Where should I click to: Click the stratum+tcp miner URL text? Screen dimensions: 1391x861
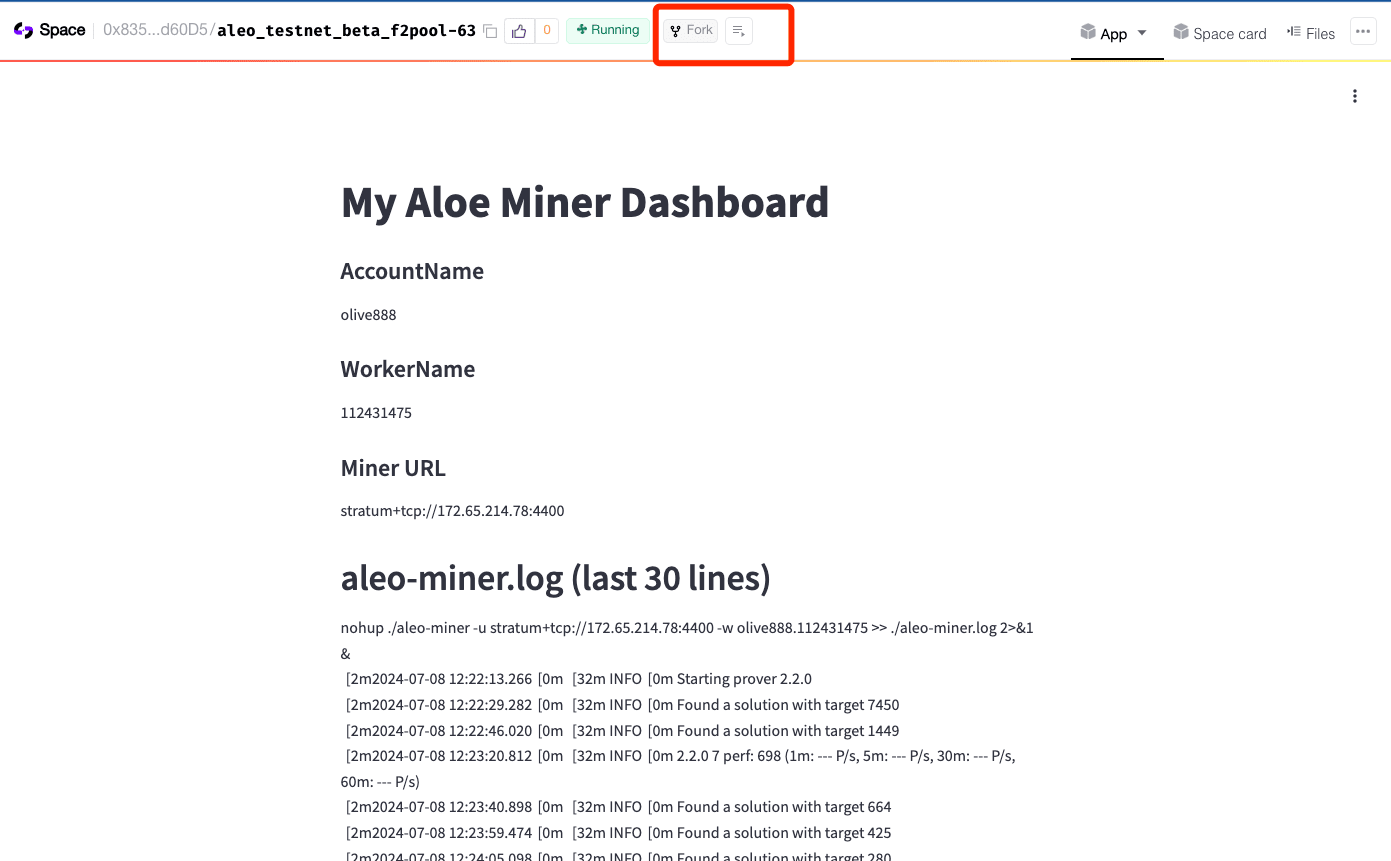(x=452, y=511)
